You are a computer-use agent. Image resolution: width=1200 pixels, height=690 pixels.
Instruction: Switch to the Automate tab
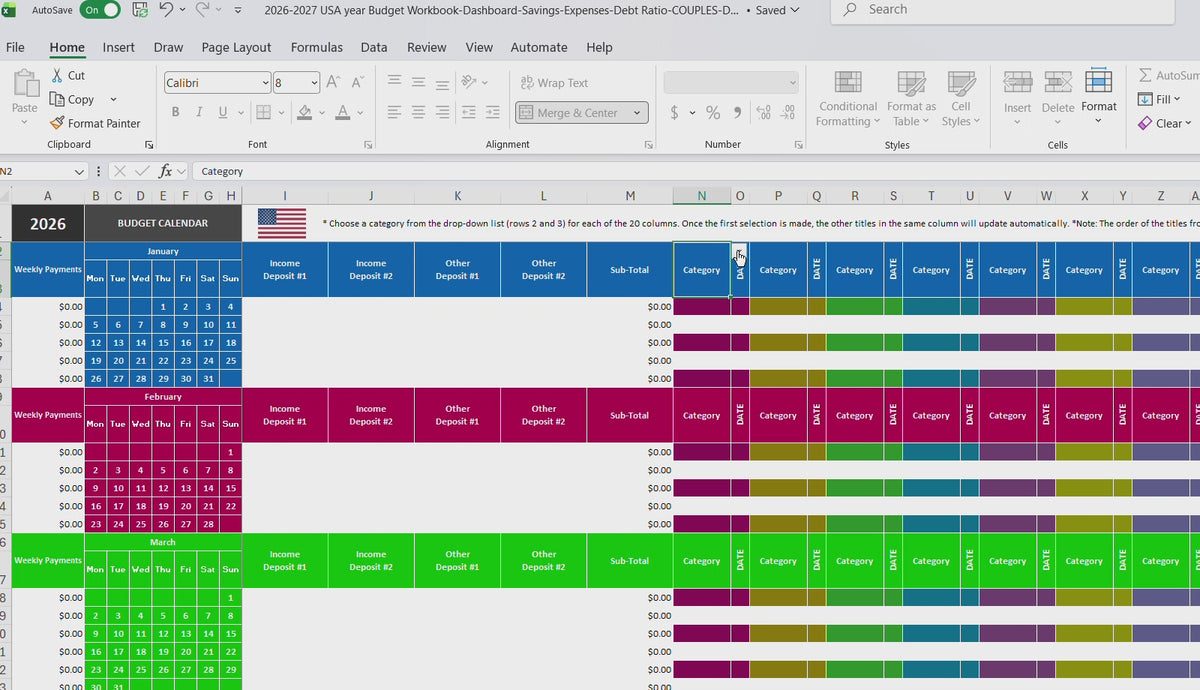point(539,47)
